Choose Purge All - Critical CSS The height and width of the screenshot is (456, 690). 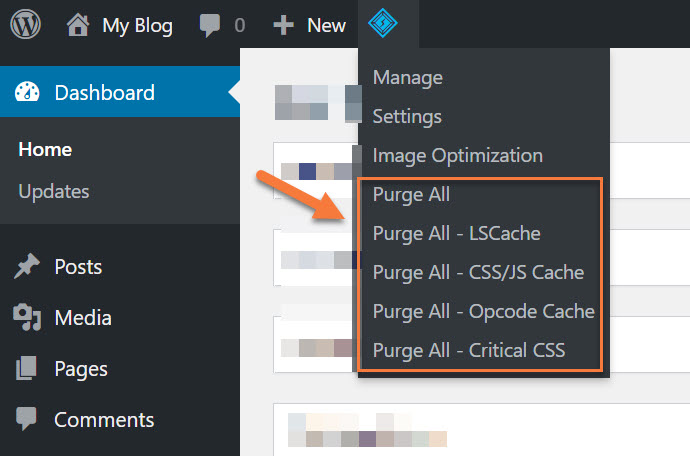468,350
